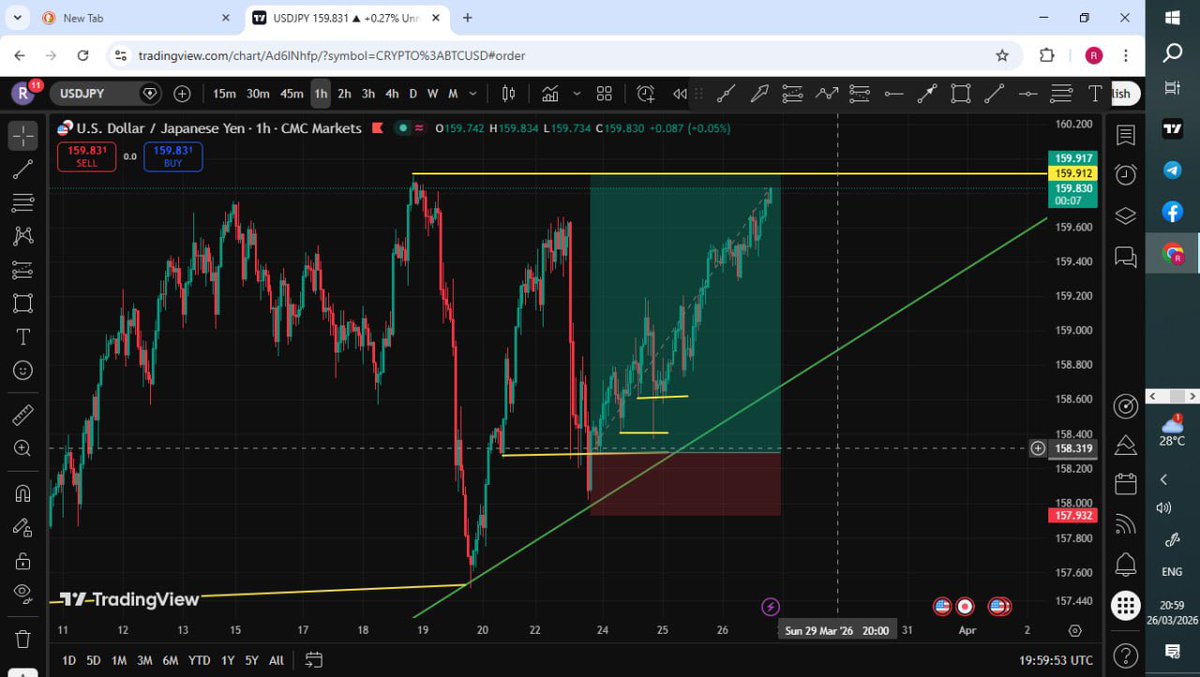Select the trend line tool in left toolbar
The width and height of the screenshot is (1200, 677).
[x=23, y=169]
